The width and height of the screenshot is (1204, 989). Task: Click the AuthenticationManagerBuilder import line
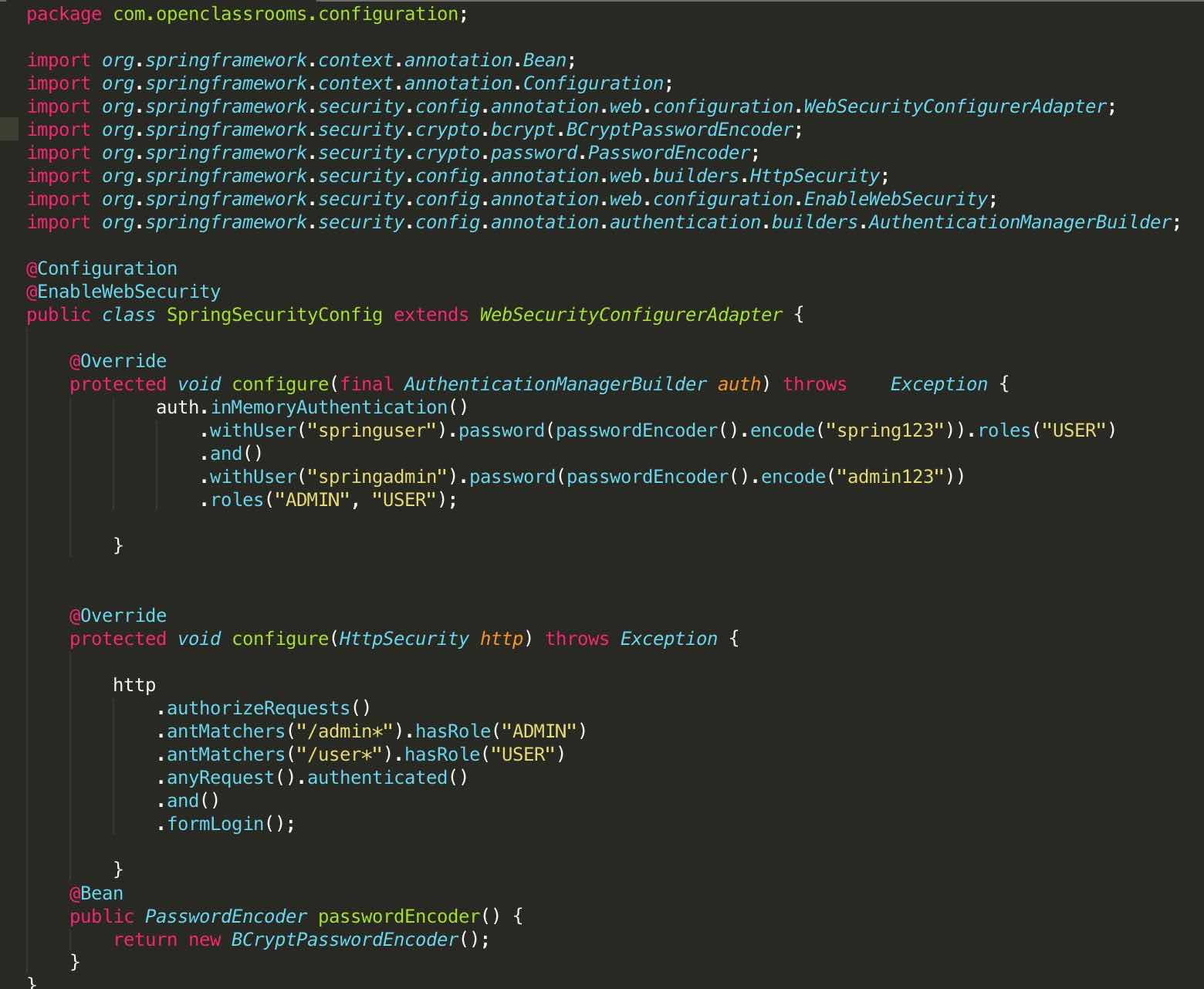(602, 222)
